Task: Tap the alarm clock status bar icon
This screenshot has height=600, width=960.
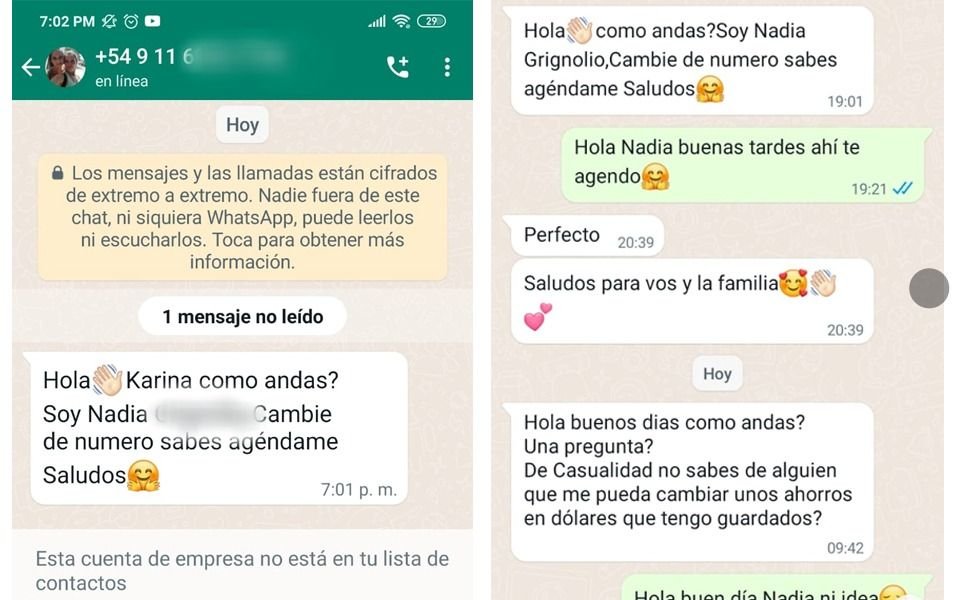Action: (x=131, y=21)
